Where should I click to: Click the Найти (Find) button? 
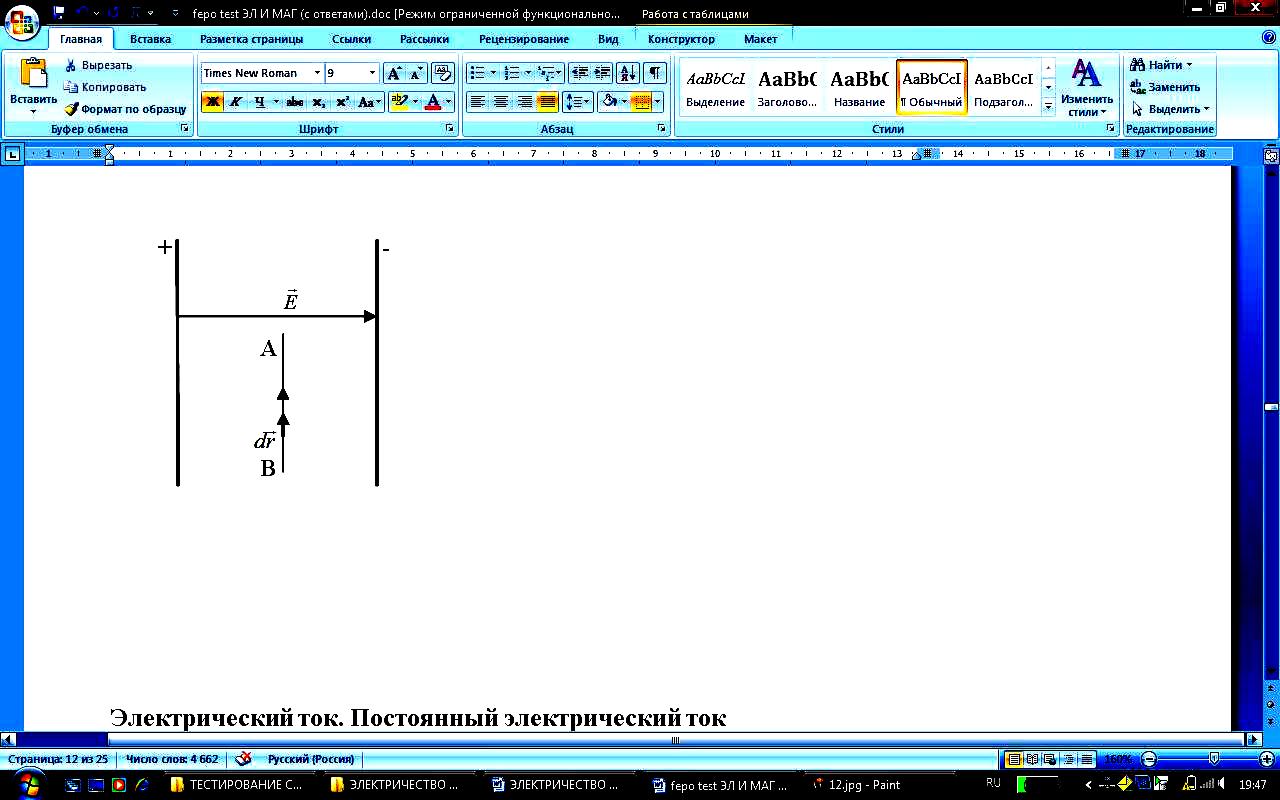1161,65
